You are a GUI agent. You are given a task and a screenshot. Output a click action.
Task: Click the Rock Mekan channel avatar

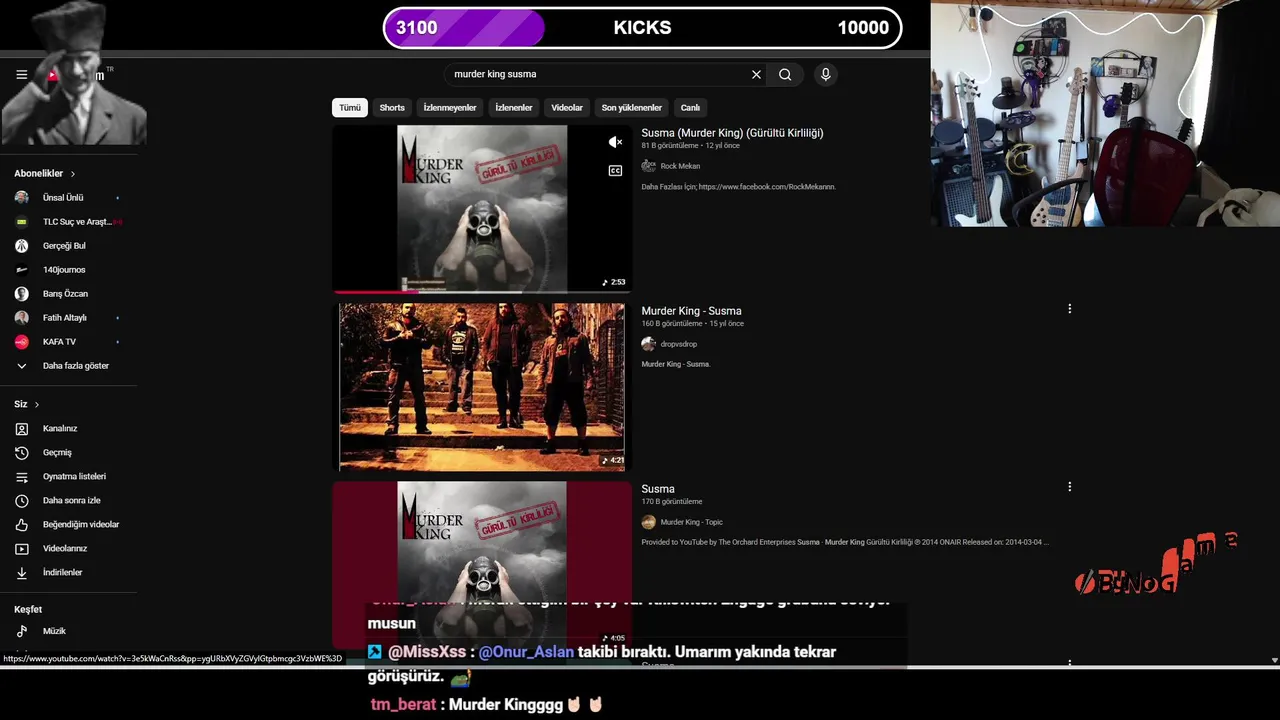pos(648,166)
